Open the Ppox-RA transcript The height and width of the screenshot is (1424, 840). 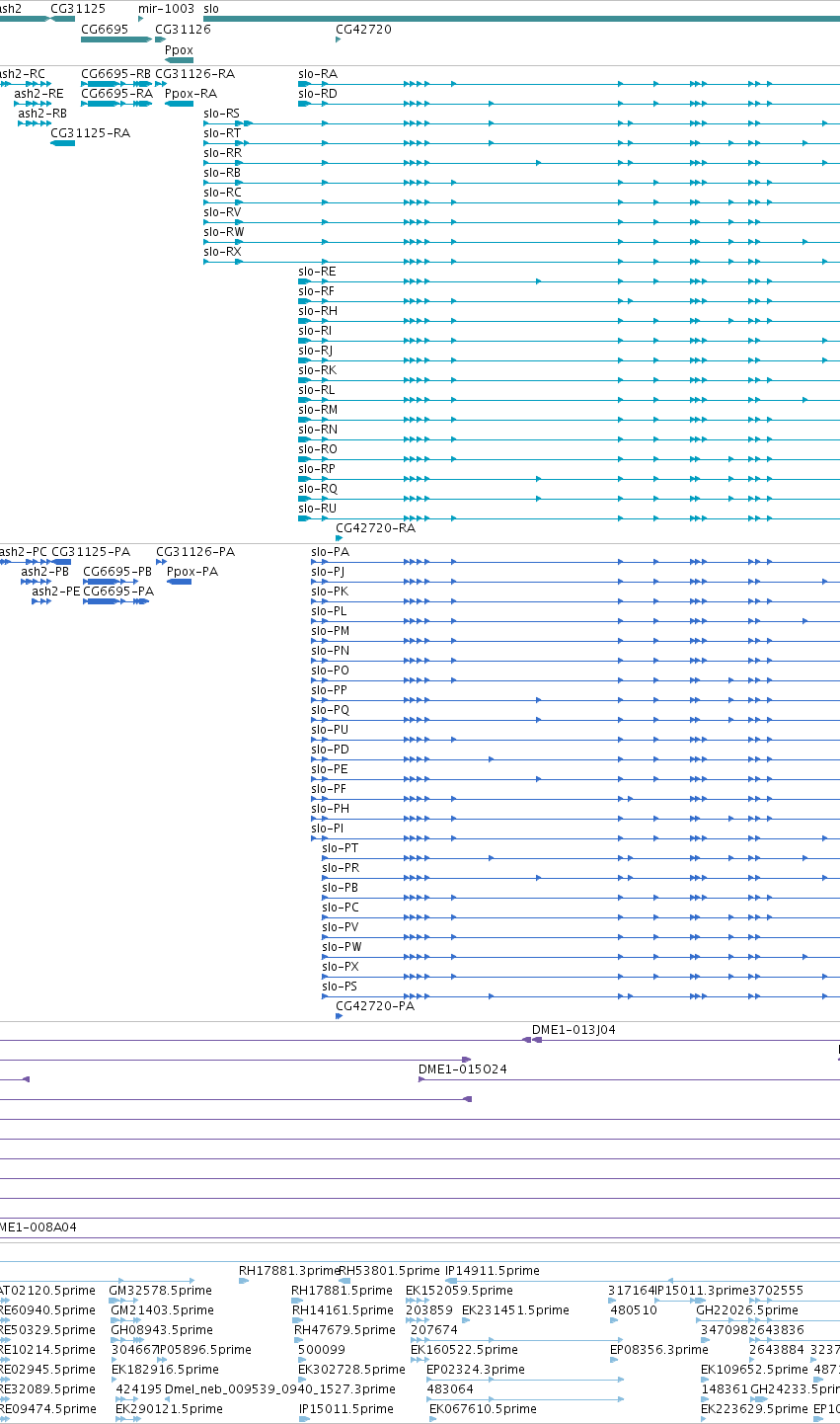click(191, 94)
